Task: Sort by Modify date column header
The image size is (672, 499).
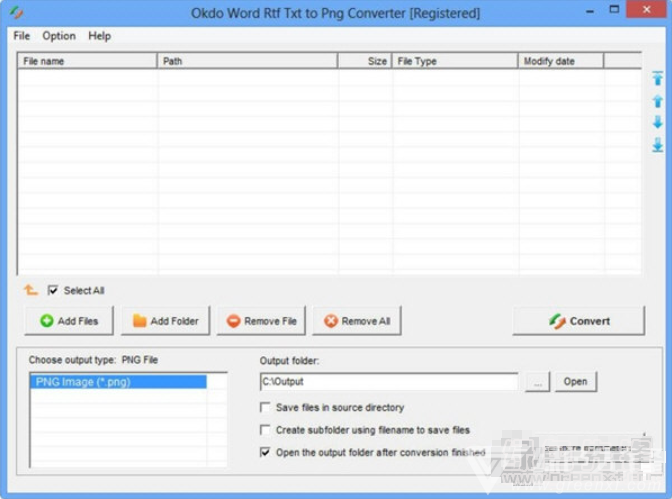Action: pyautogui.click(x=561, y=61)
